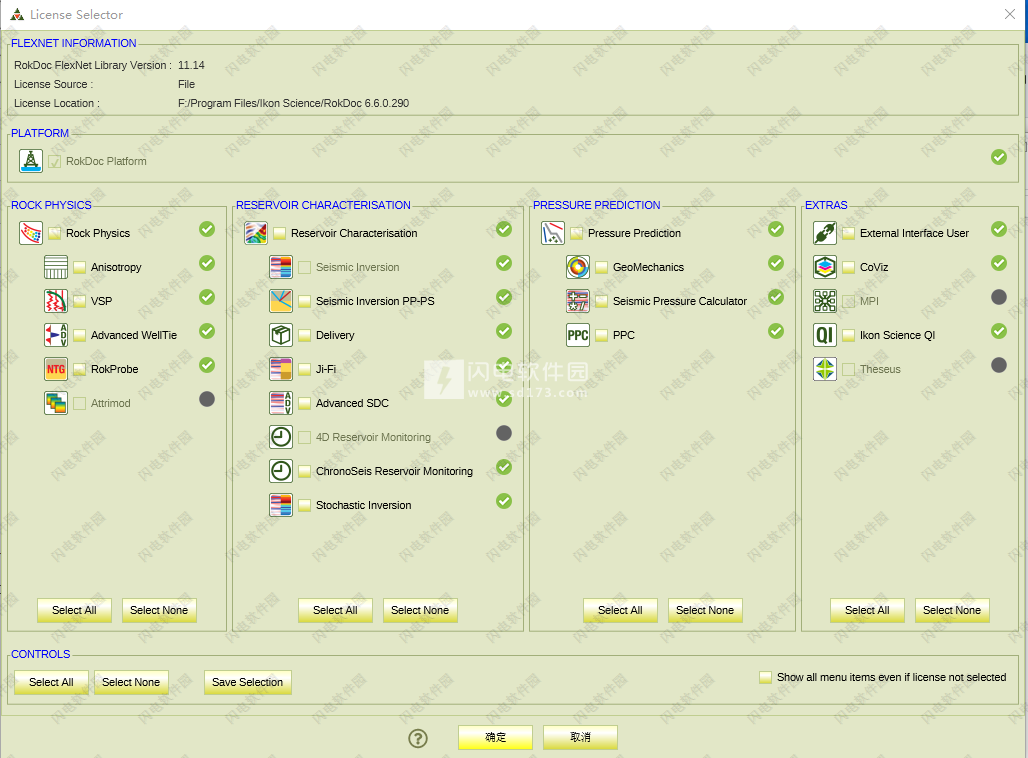Click Select None under Reservoir Characterisation
The image size is (1028, 758).
point(420,610)
